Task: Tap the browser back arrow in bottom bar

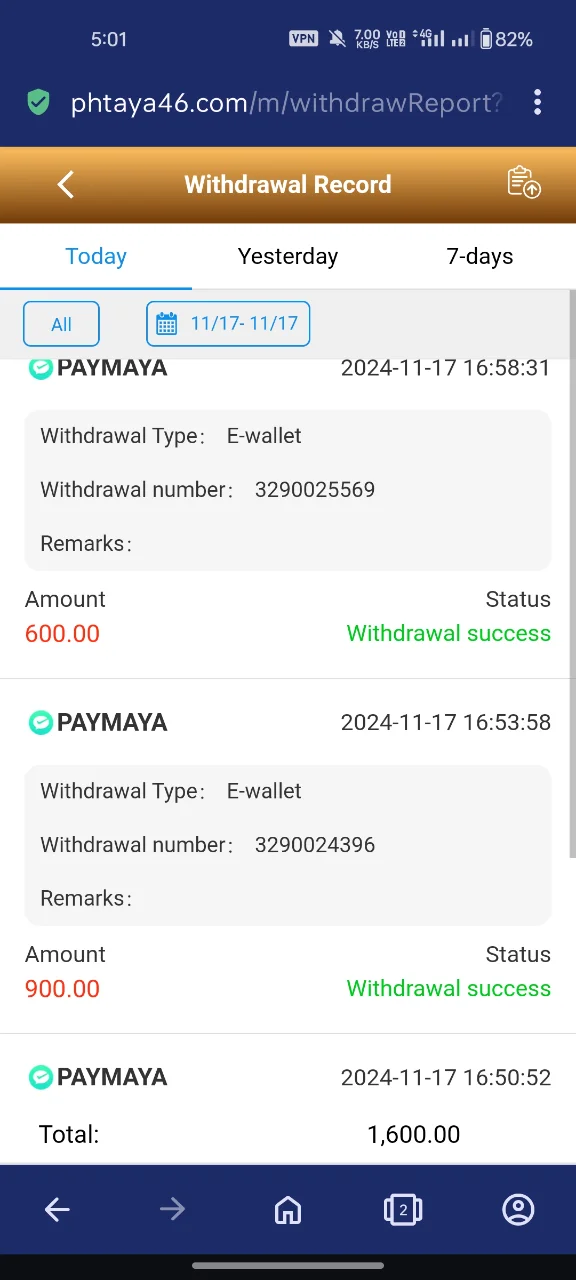Action: [x=57, y=1210]
